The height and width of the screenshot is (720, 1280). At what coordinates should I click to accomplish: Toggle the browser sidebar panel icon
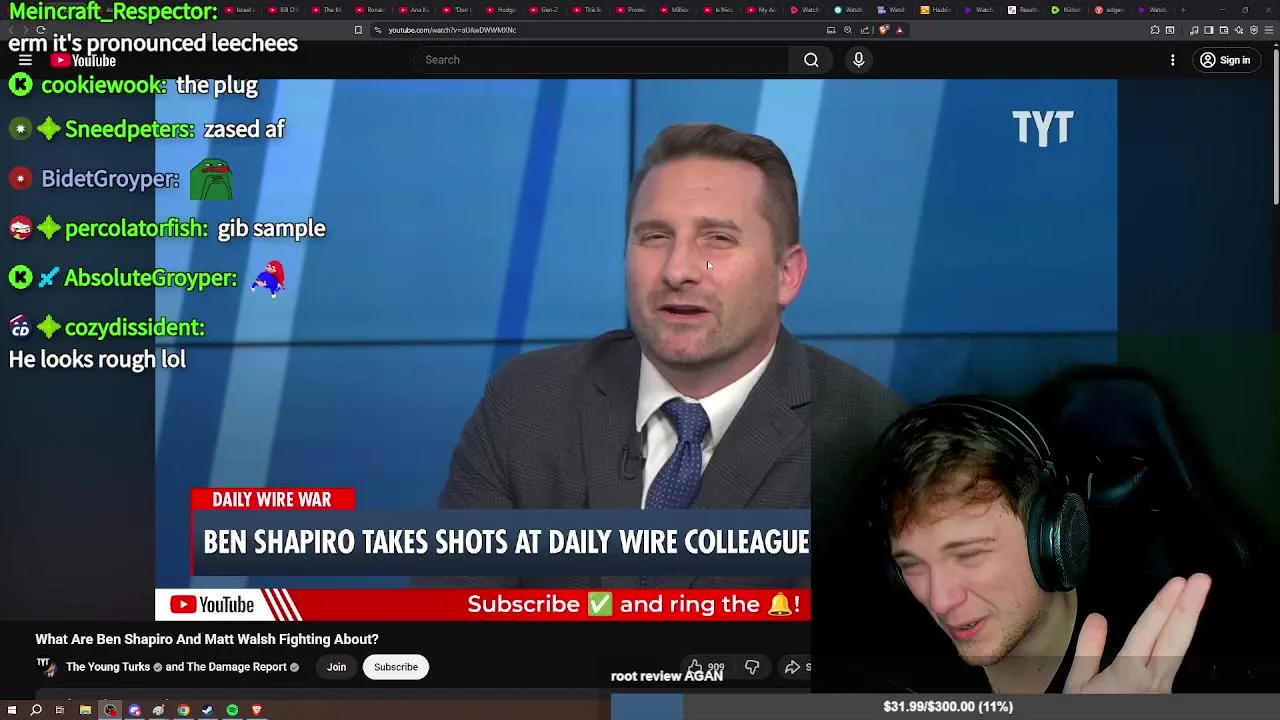1208,30
